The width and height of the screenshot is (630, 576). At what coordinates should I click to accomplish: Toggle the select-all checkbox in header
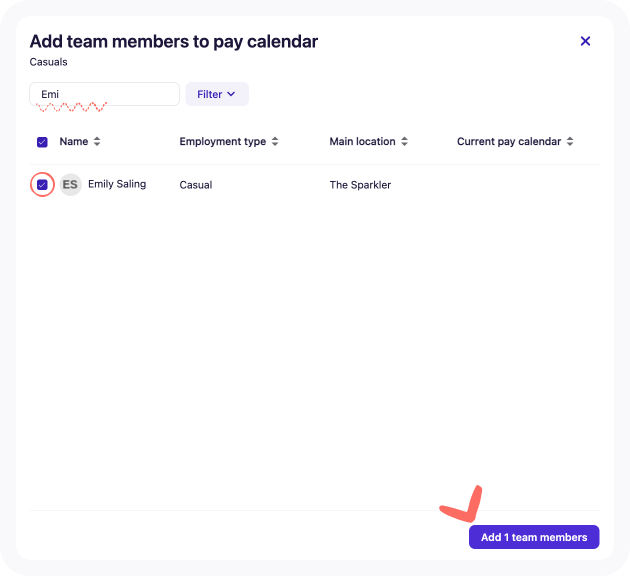pyautogui.click(x=42, y=142)
